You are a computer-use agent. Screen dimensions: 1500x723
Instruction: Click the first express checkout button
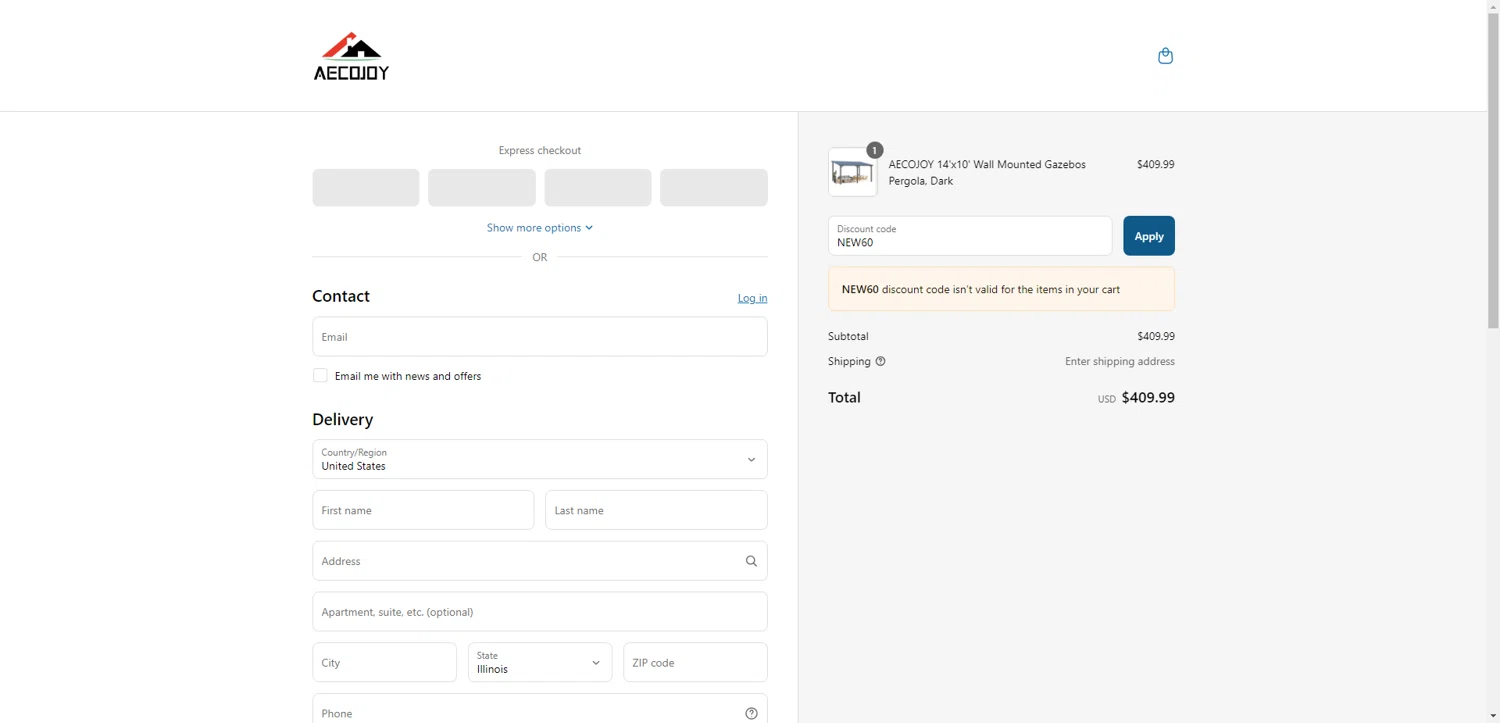[x=366, y=188]
